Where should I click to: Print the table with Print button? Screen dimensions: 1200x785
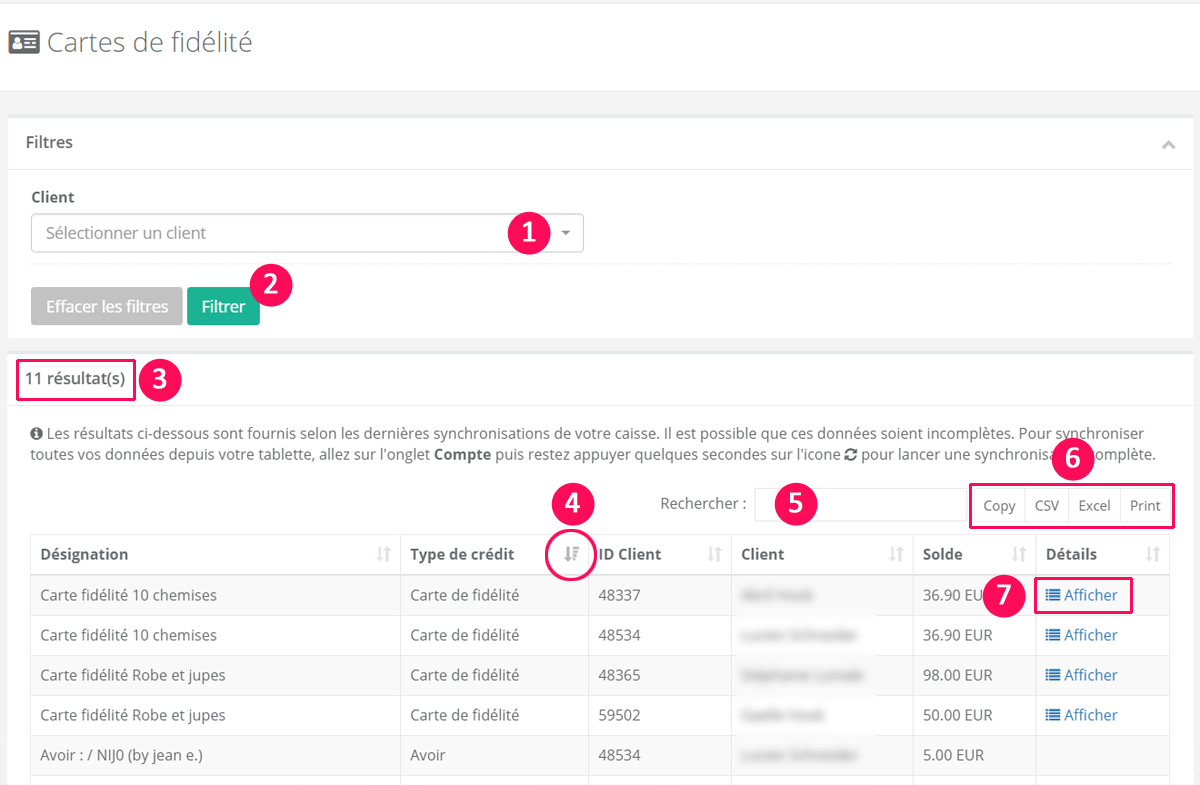pos(1145,505)
